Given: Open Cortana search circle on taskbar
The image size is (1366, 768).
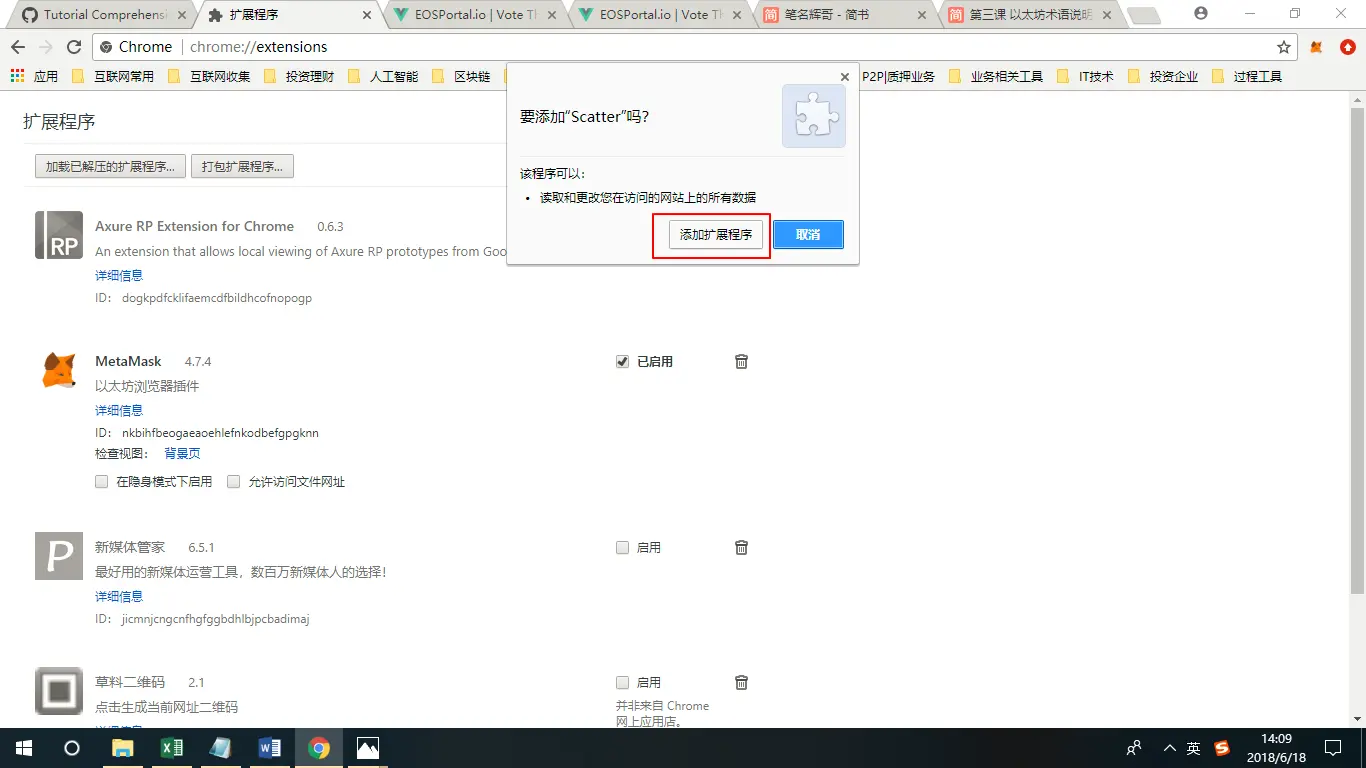Looking at the screenshot, I should [x=72, y=748].
